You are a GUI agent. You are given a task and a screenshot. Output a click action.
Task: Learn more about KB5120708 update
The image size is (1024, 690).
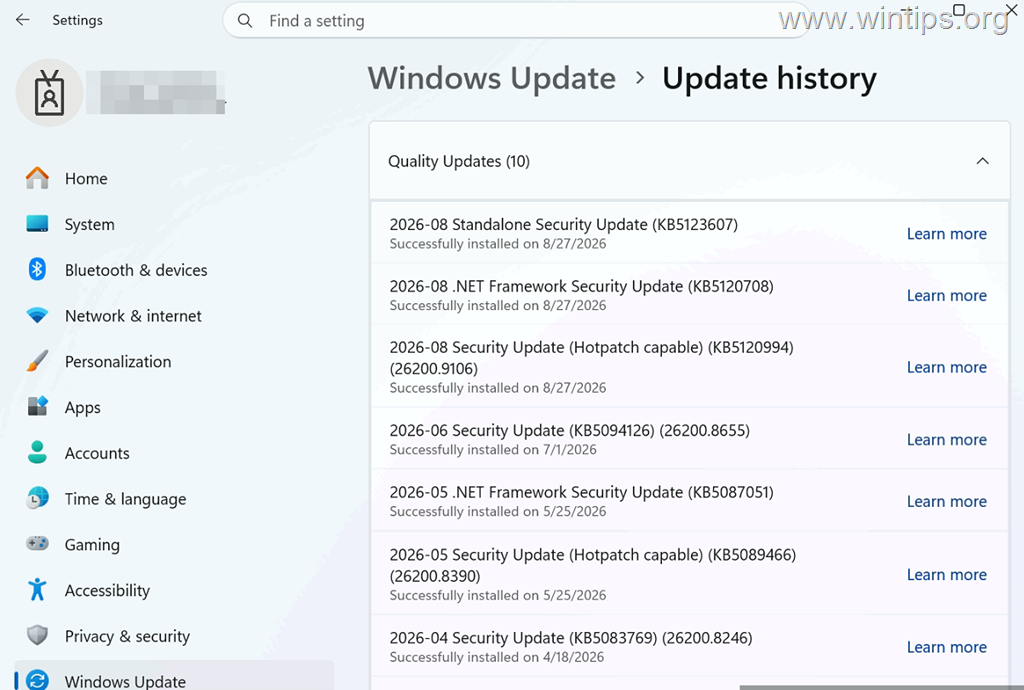[946, 296]
